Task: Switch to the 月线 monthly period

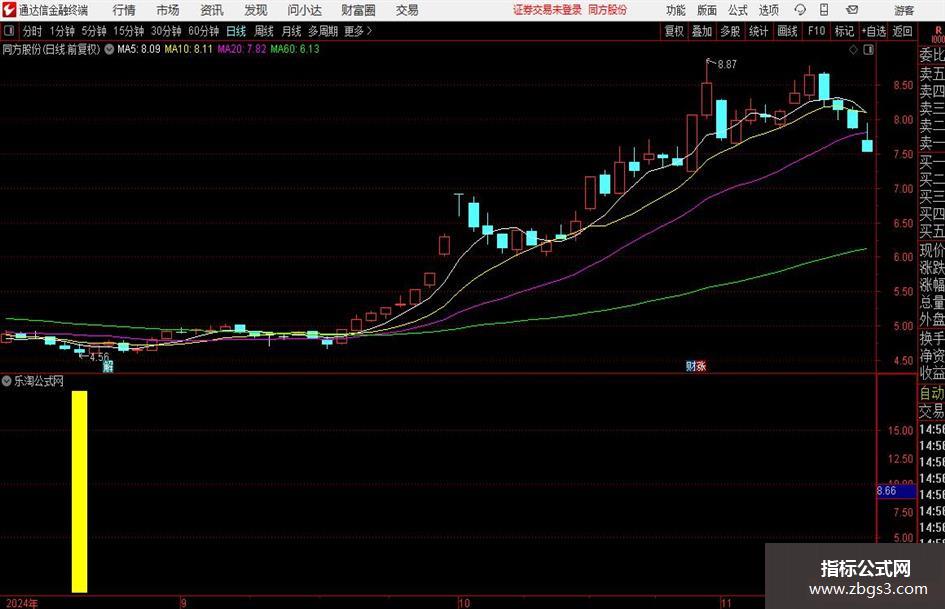Action: [291, 31]
